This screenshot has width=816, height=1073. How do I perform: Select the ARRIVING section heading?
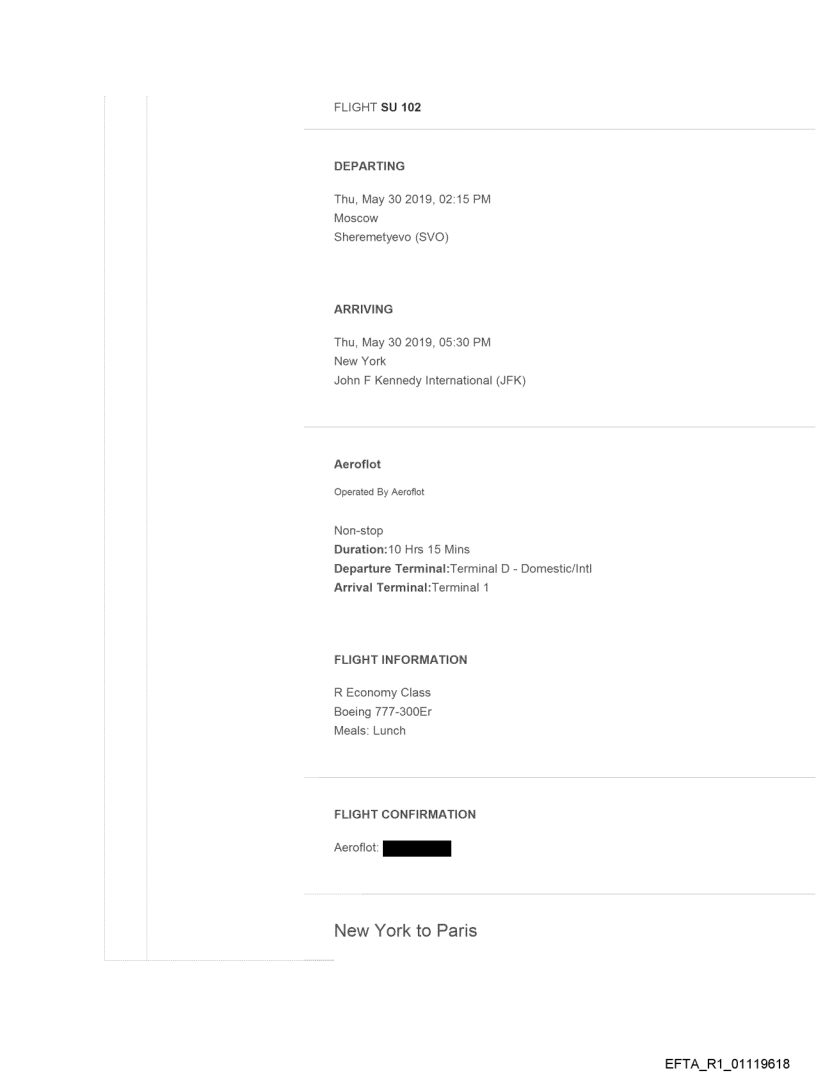(363, 309)
